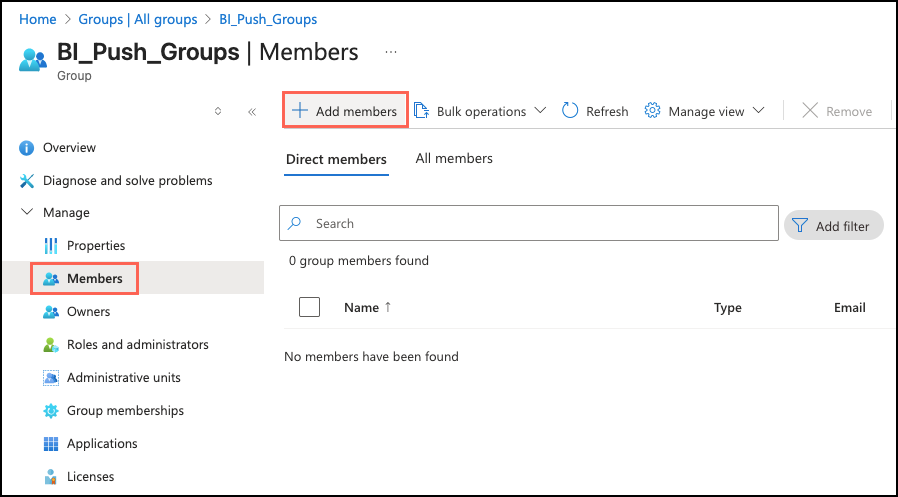Click into the members Search field
898x497 pixels.
tap(529, 223)
